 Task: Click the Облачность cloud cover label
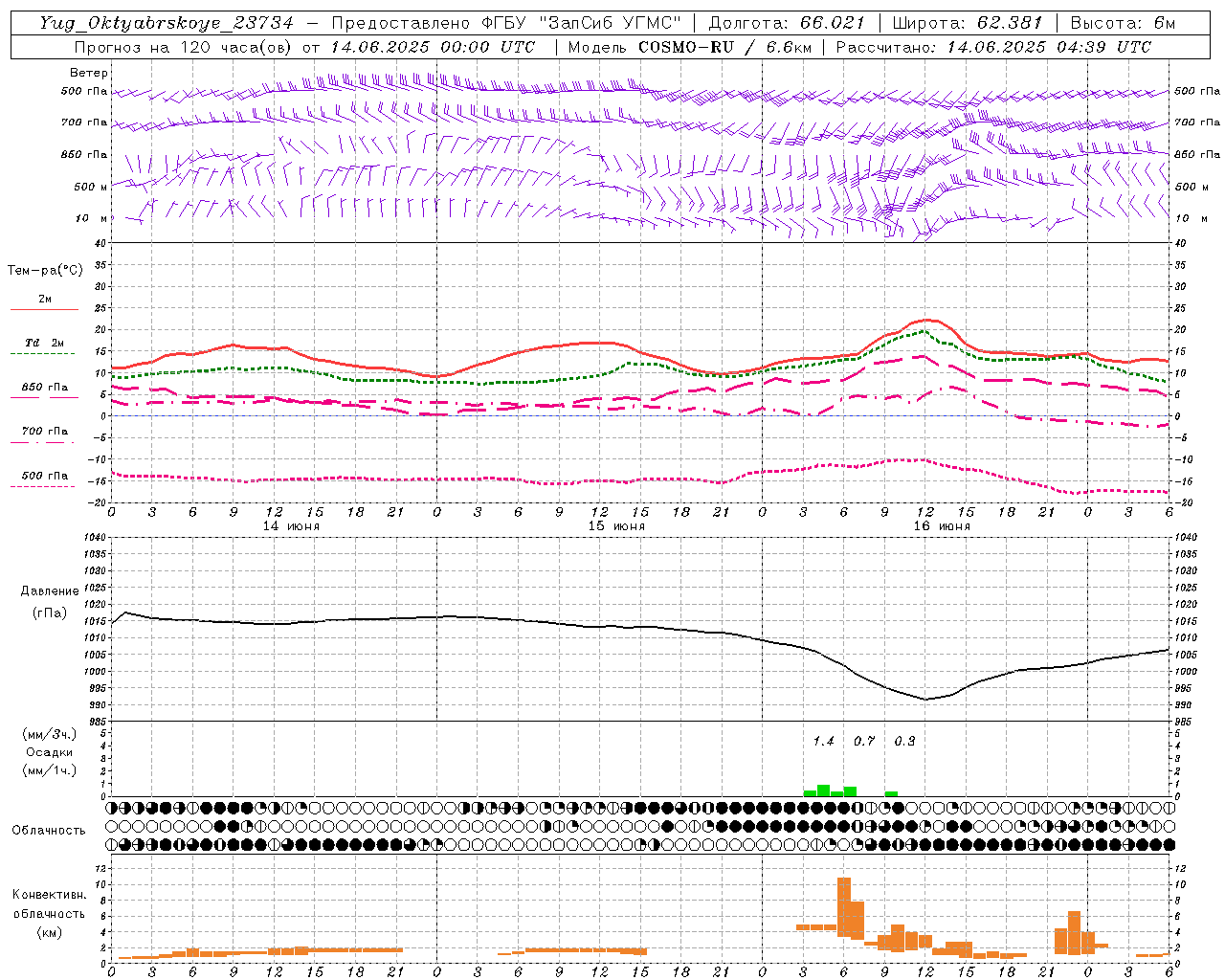click(x=49, y=831)
